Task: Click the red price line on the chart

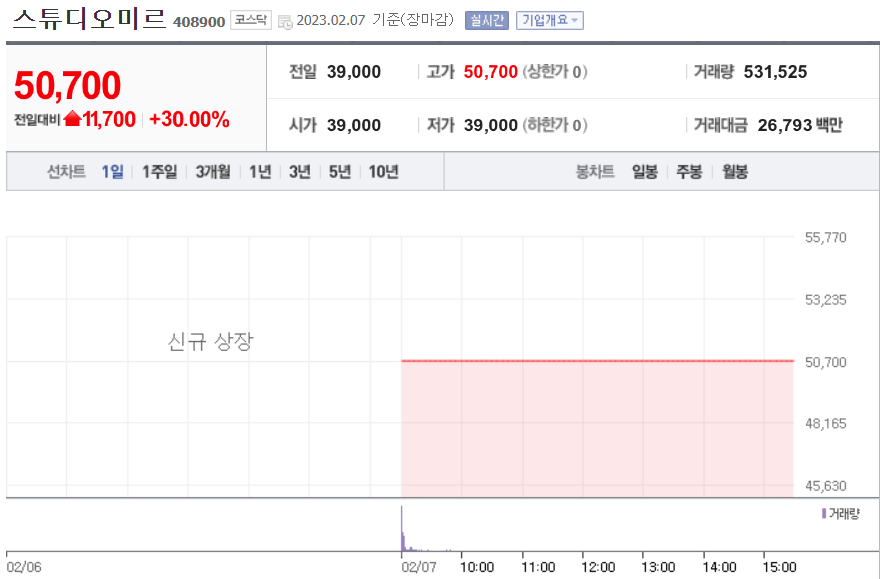Action: click(x=598, y=361)
